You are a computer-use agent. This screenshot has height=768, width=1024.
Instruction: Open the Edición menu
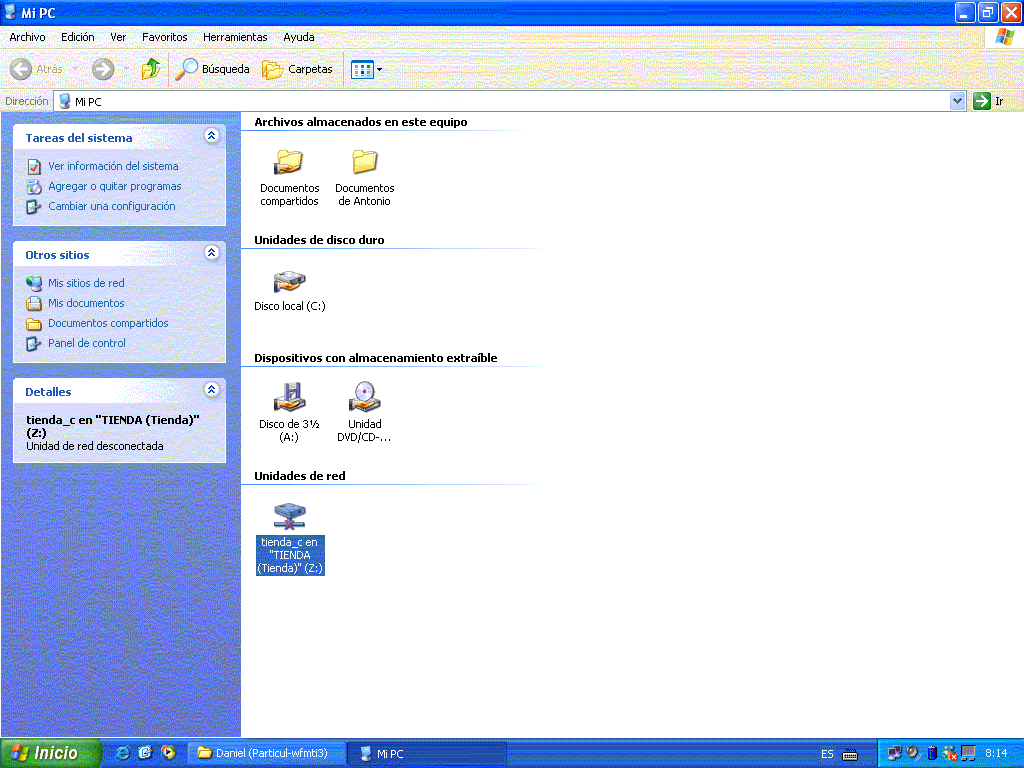coord(78,37)
